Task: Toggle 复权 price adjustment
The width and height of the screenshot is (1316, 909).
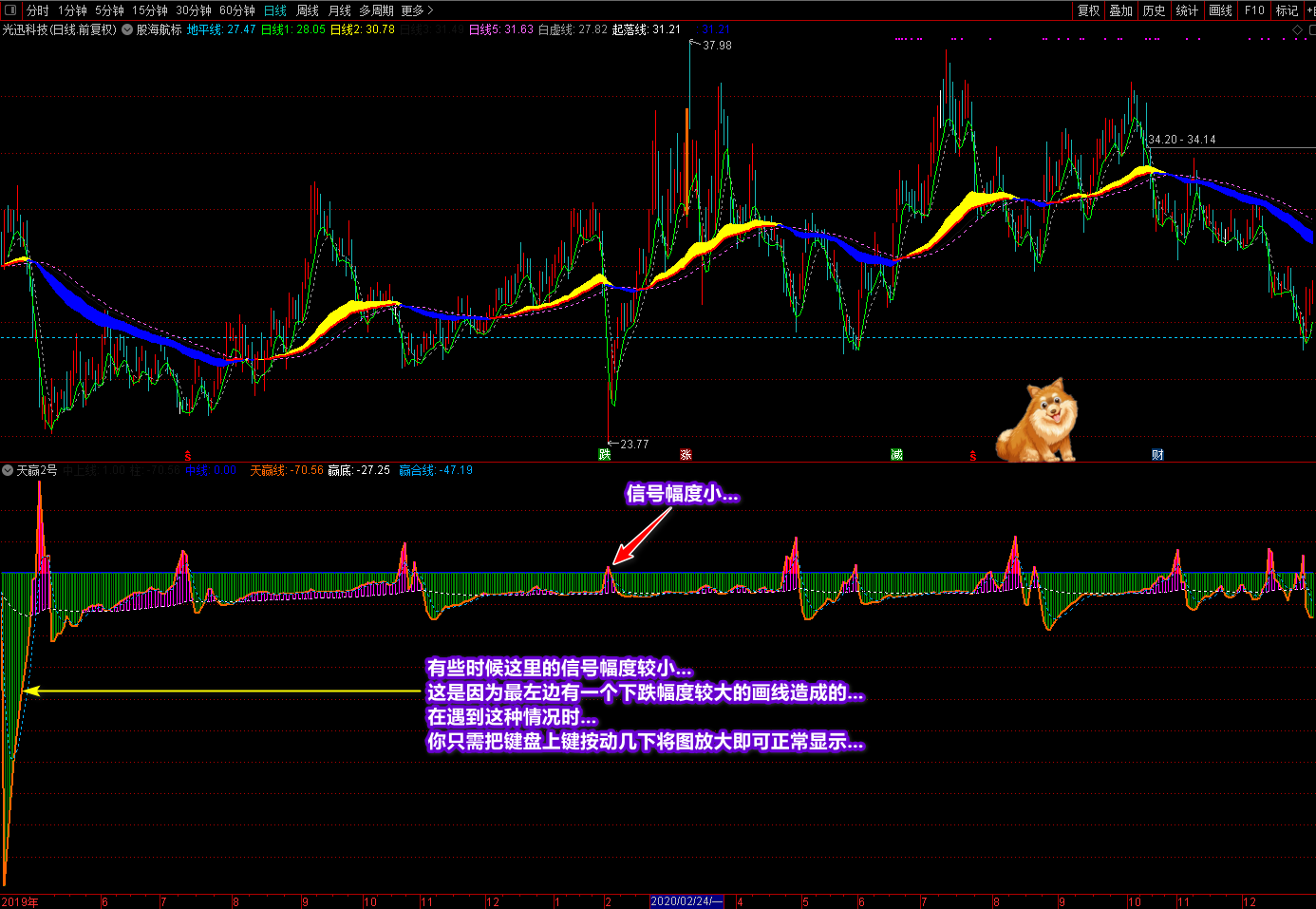Action: [1088, 10]
